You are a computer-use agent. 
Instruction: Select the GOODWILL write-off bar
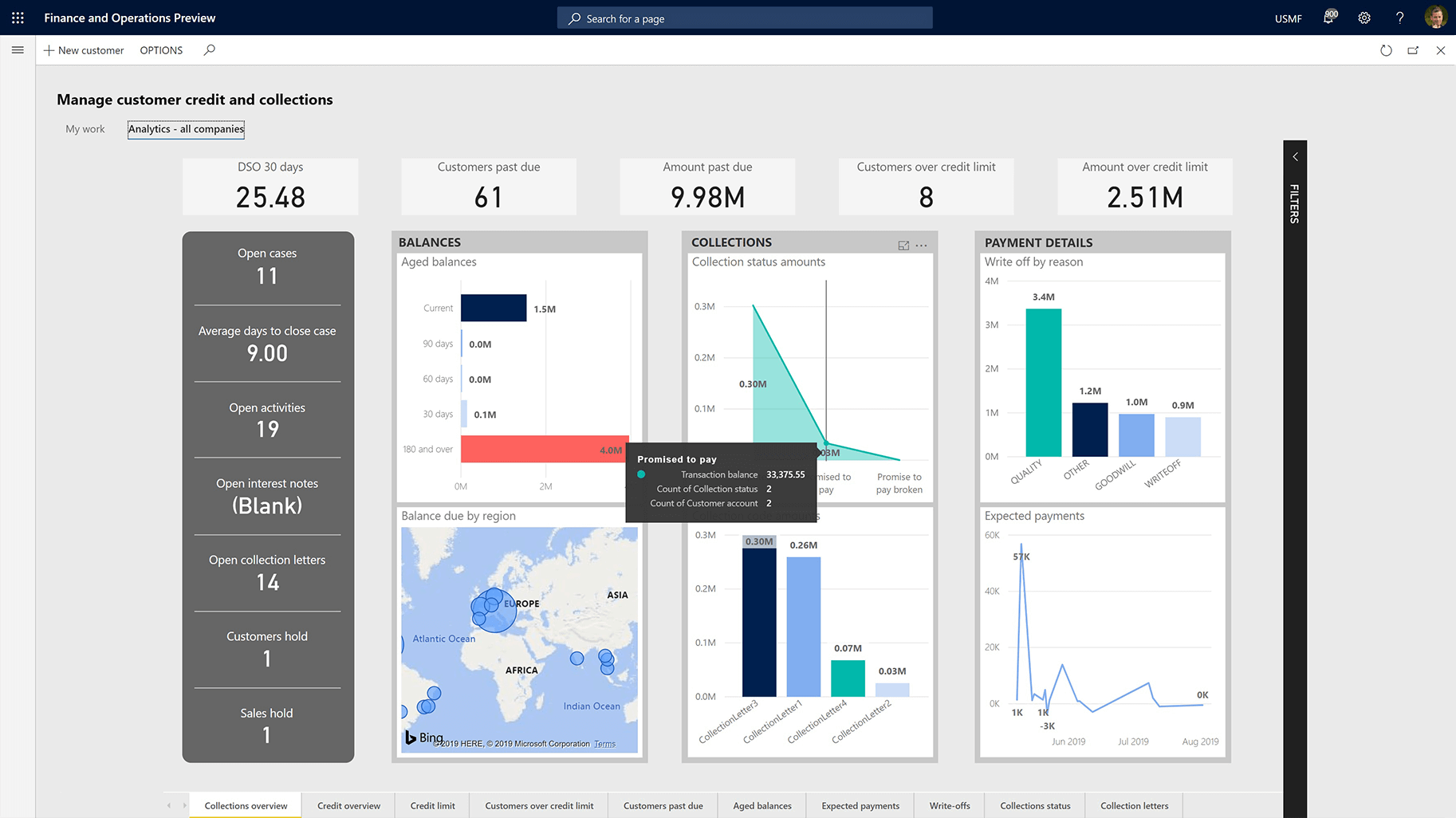[1136, 435]
